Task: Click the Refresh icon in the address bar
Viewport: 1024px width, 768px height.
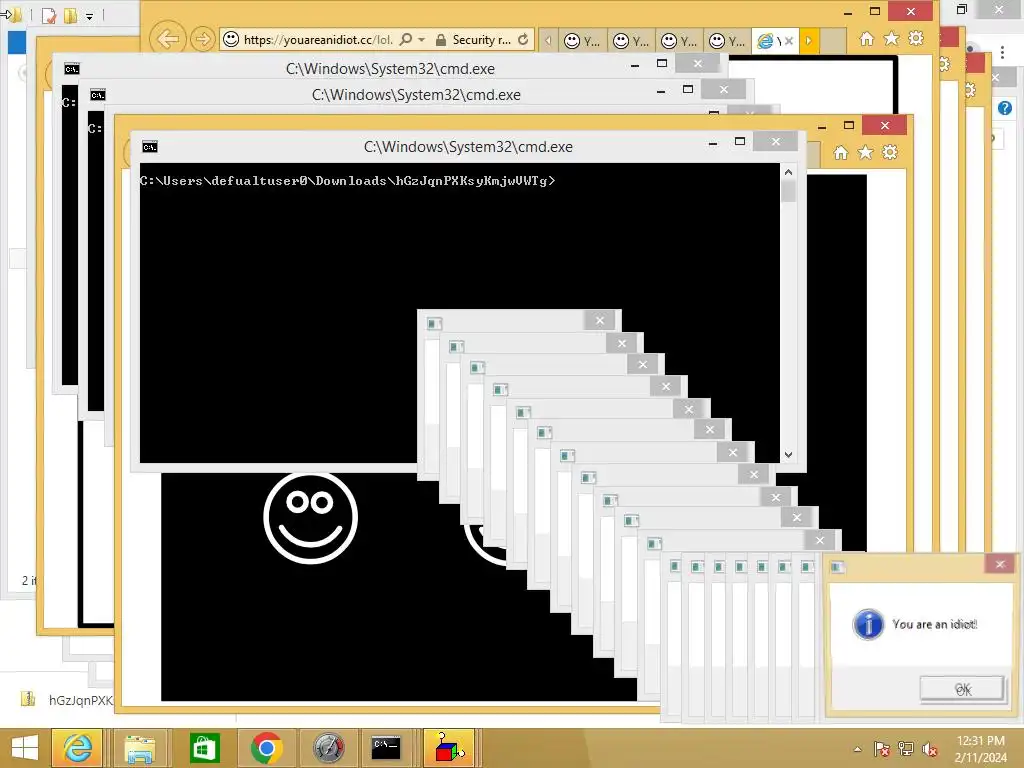Action: click(523, 40)
